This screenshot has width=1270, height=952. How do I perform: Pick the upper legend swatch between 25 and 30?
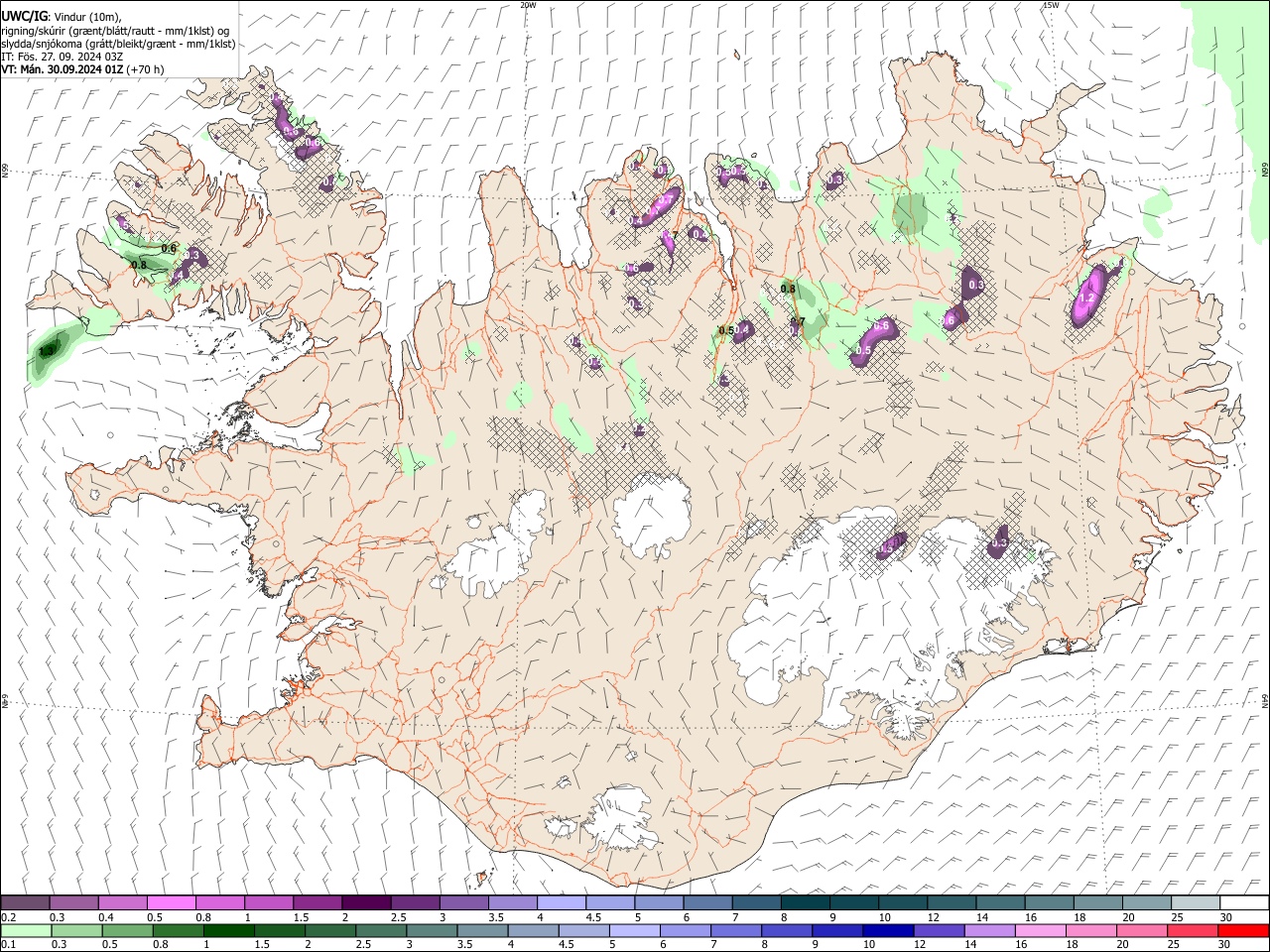pos(1196,903)
